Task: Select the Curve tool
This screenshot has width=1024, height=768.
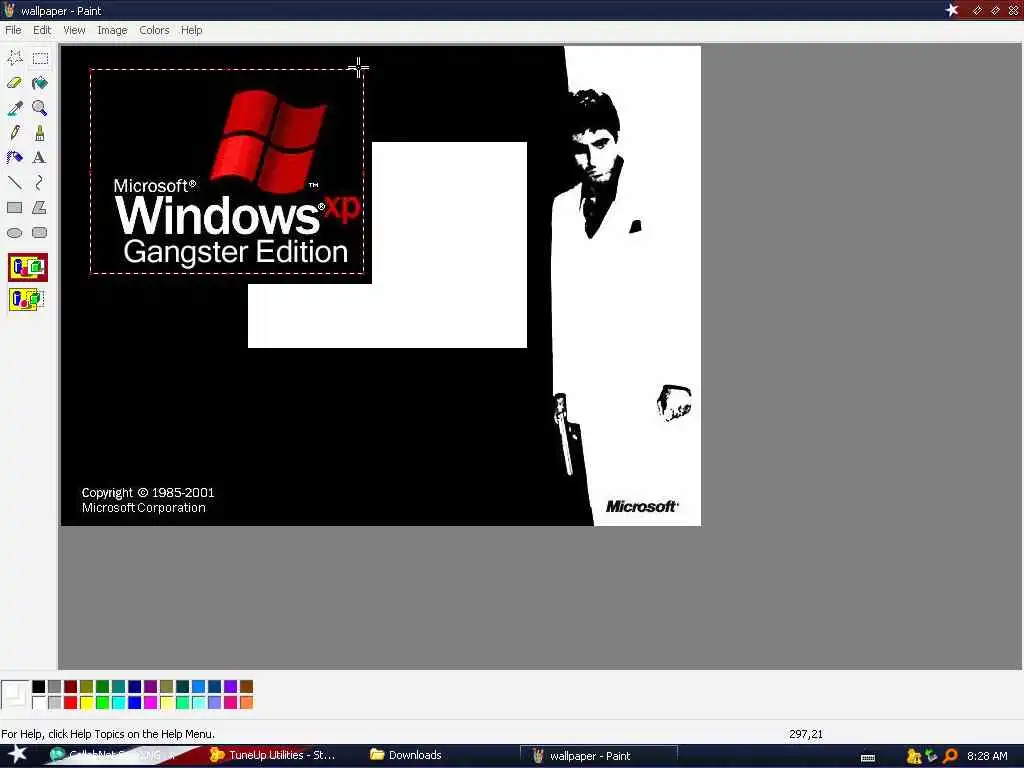Action: [x=40, y=182]
